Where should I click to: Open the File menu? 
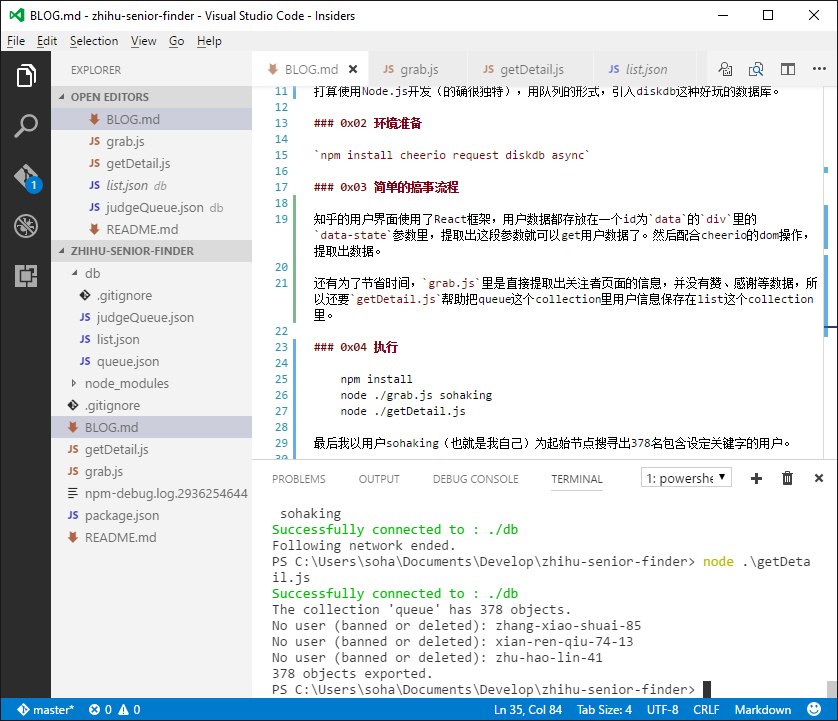point(16,41)
